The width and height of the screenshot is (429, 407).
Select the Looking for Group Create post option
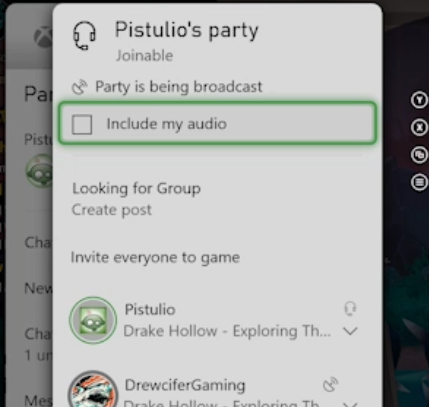pyautogui.click(x=136, y=199)
